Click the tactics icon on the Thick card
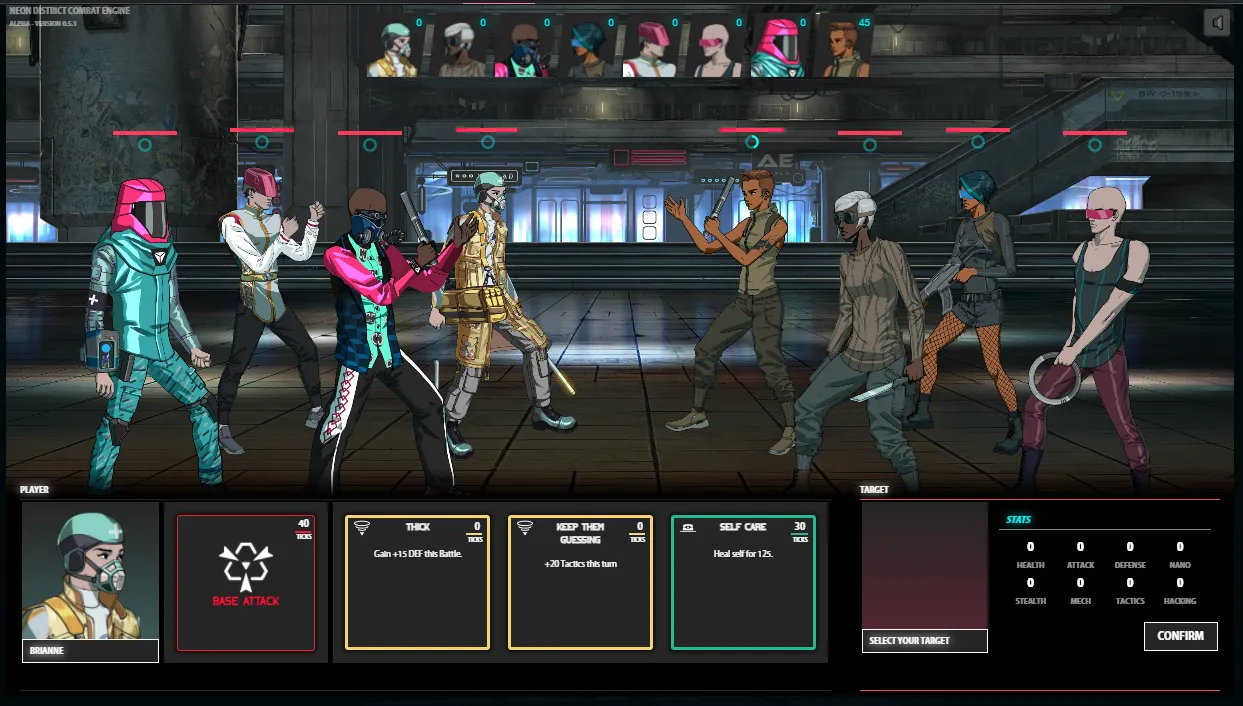The image size is (1243, 706). 362,528
